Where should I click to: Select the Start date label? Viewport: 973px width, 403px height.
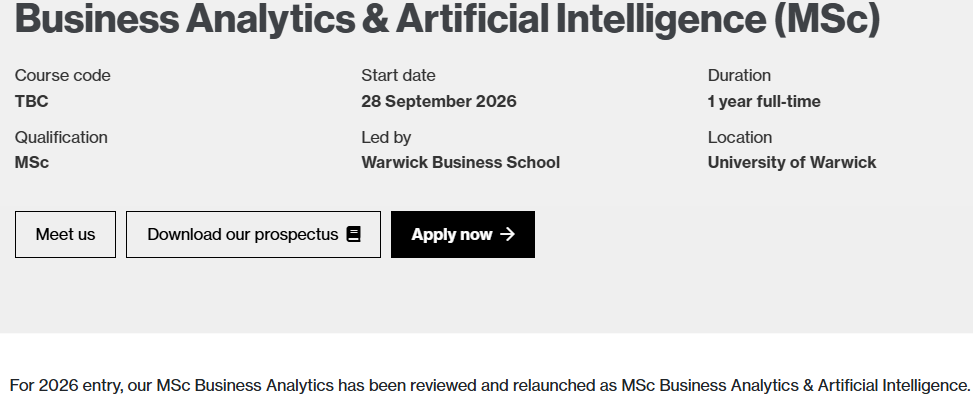tap(398, 75)
